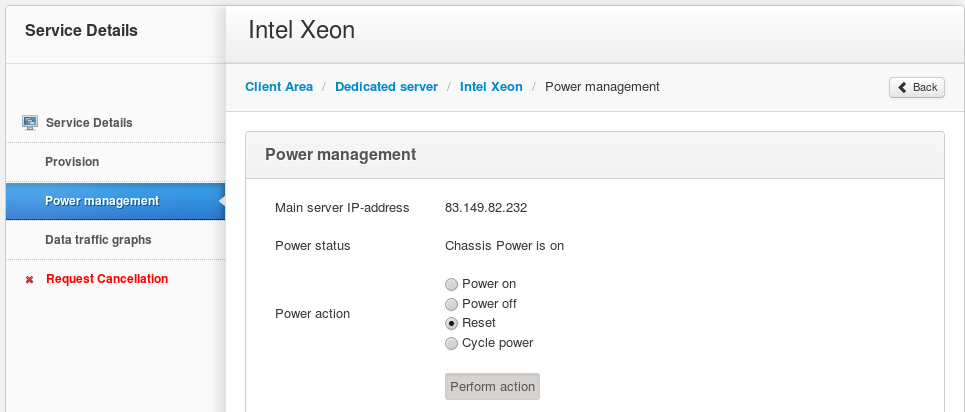The height and width of the screenshot is (412, 965).
Task: Select the Power on radio button
Action: 452,285
